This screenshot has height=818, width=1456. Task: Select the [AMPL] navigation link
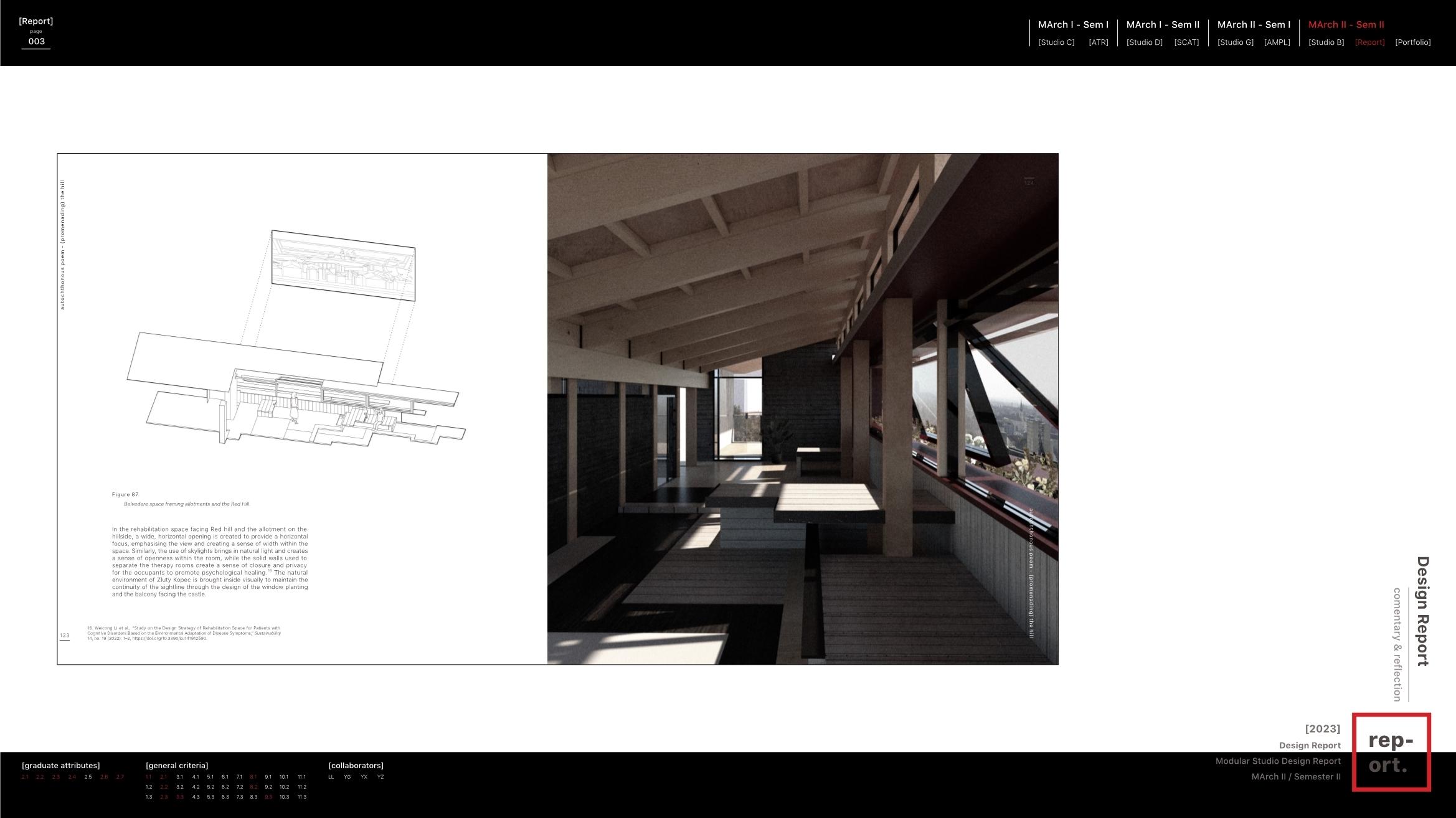tap(1277, 42)
